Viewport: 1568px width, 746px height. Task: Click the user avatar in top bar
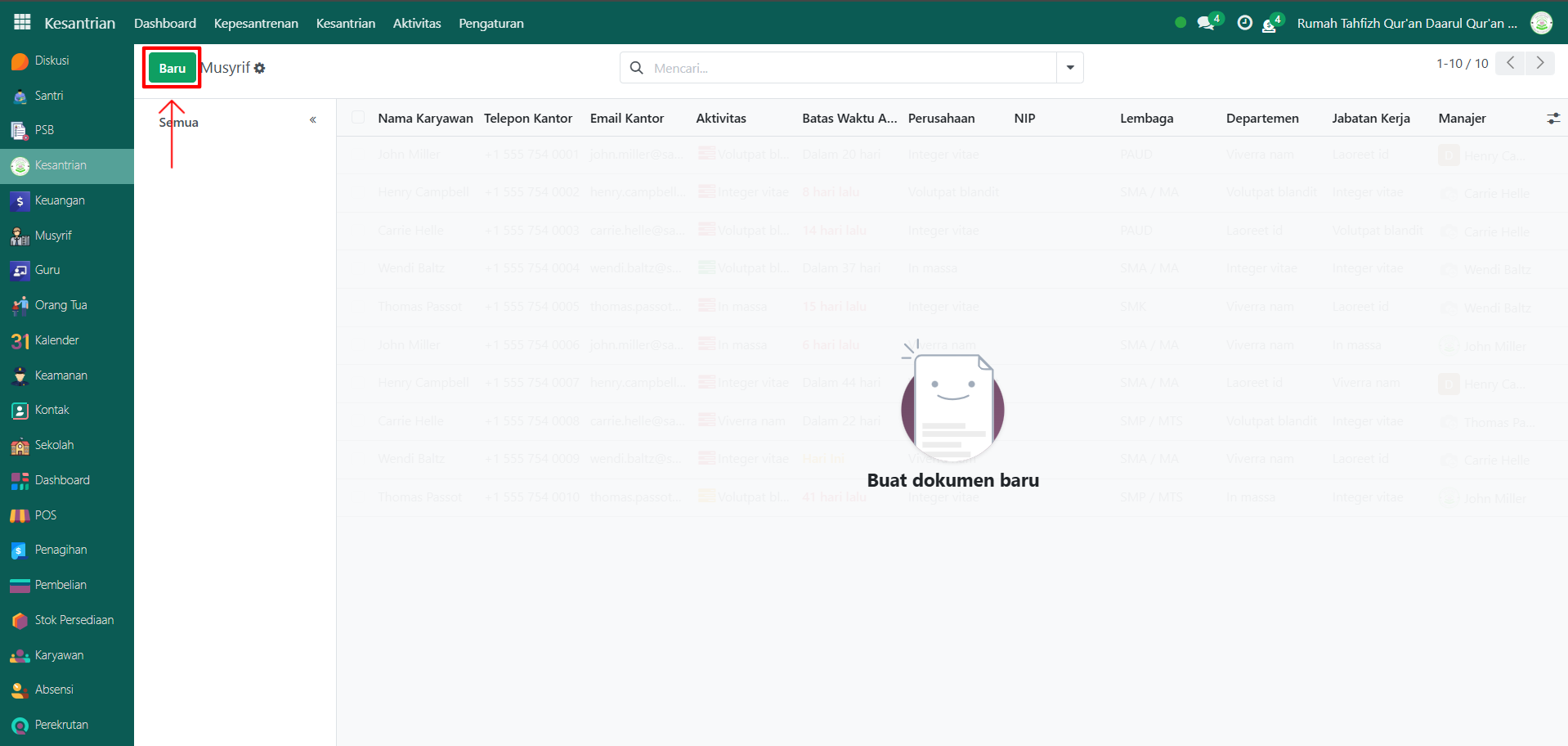[x=1541, y=23]
